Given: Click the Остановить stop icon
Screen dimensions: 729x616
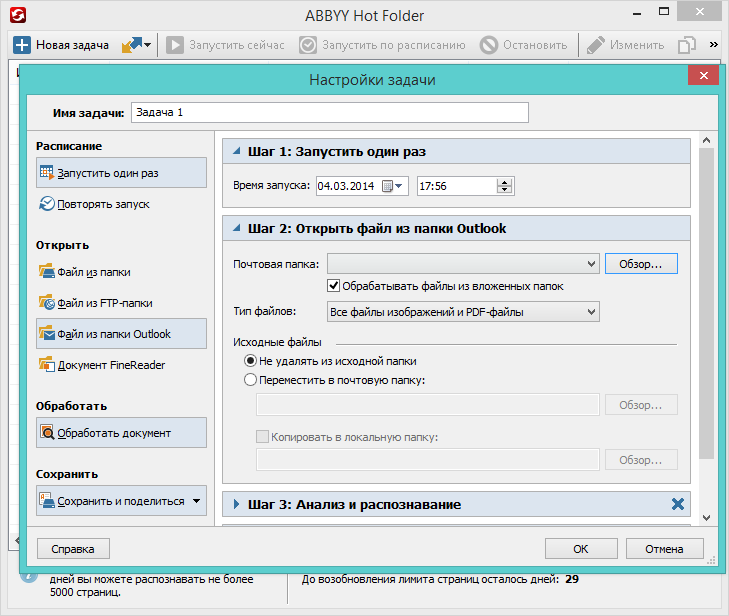Looking at the screenshot, I should pyautogui.click(x=489, y=45).
